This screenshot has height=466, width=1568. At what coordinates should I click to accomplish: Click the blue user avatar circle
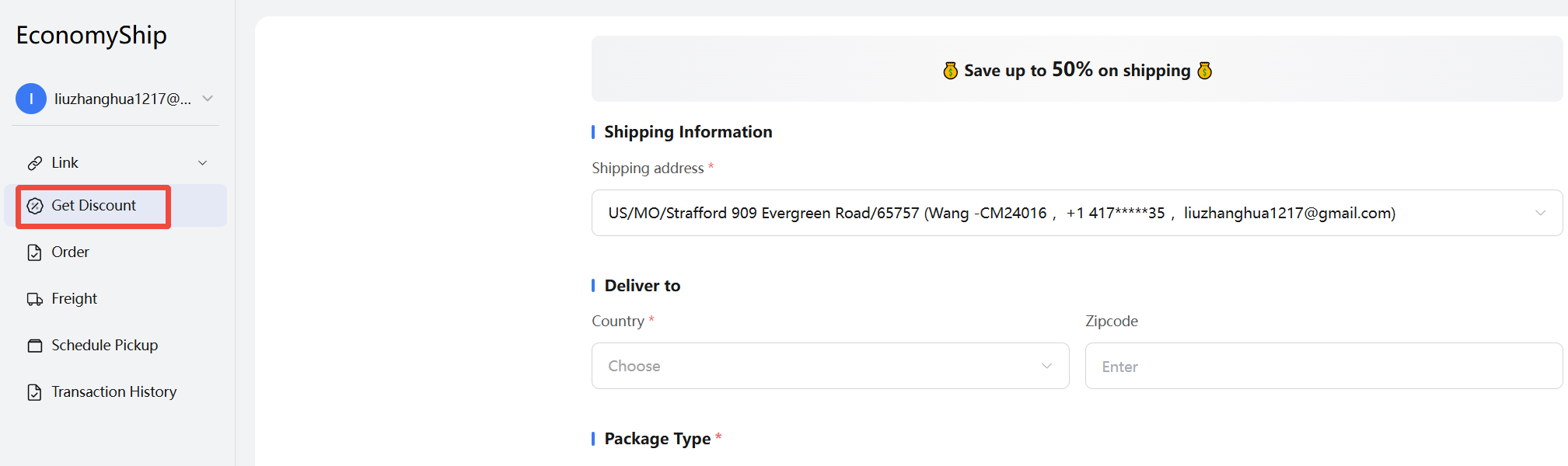[x=31, y=99]
